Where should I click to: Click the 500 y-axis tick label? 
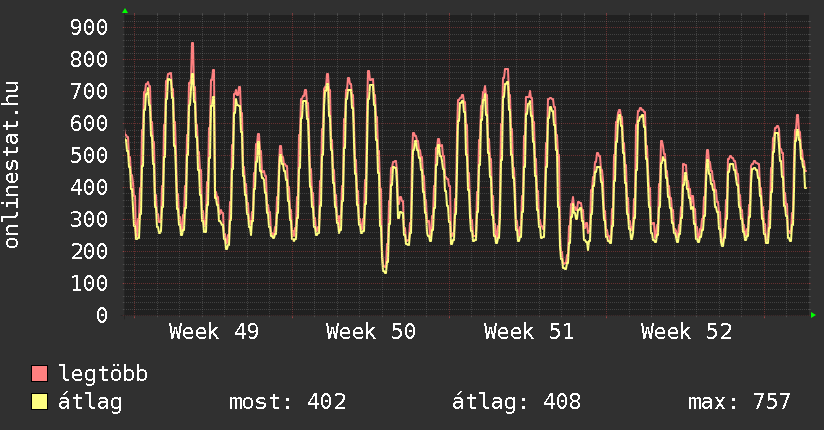pos(89,155)
